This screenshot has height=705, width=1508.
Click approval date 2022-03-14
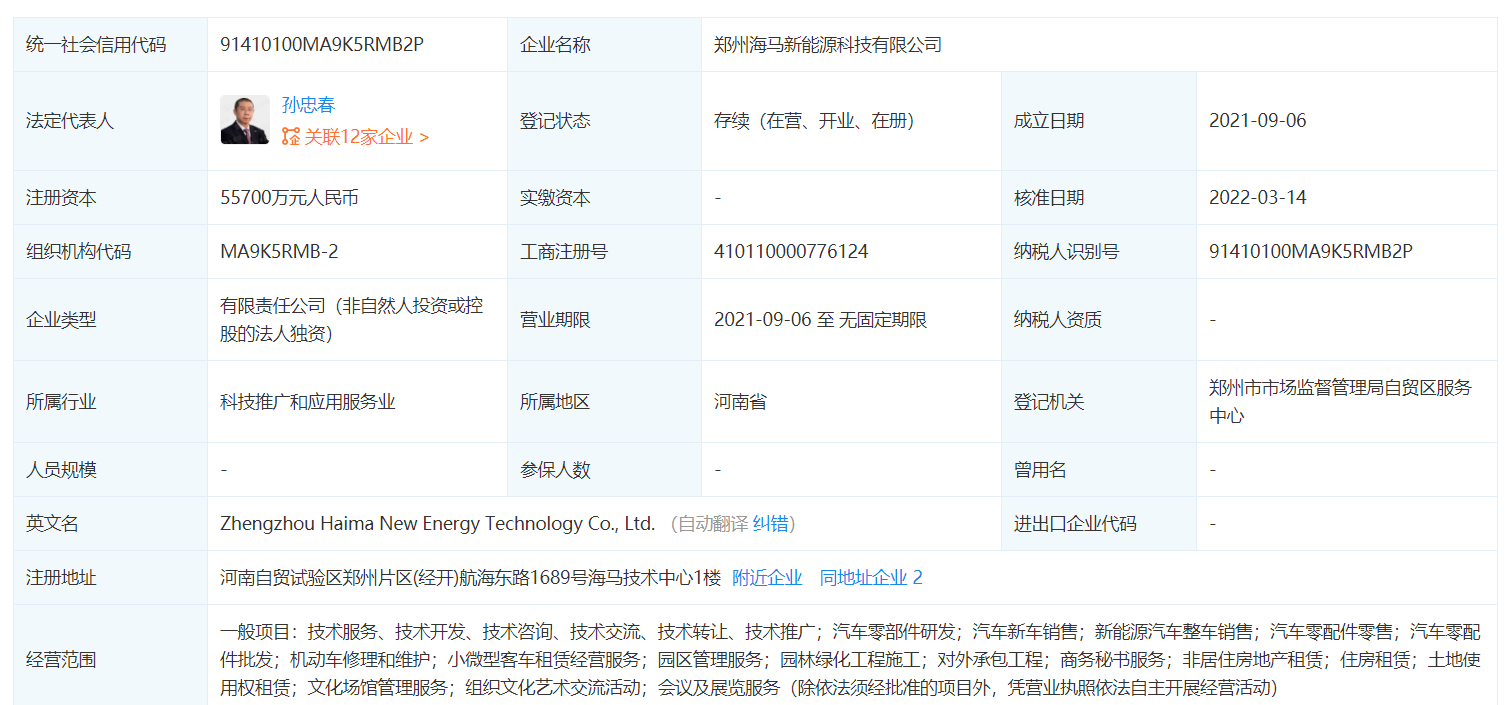[x=1258, y=198]
